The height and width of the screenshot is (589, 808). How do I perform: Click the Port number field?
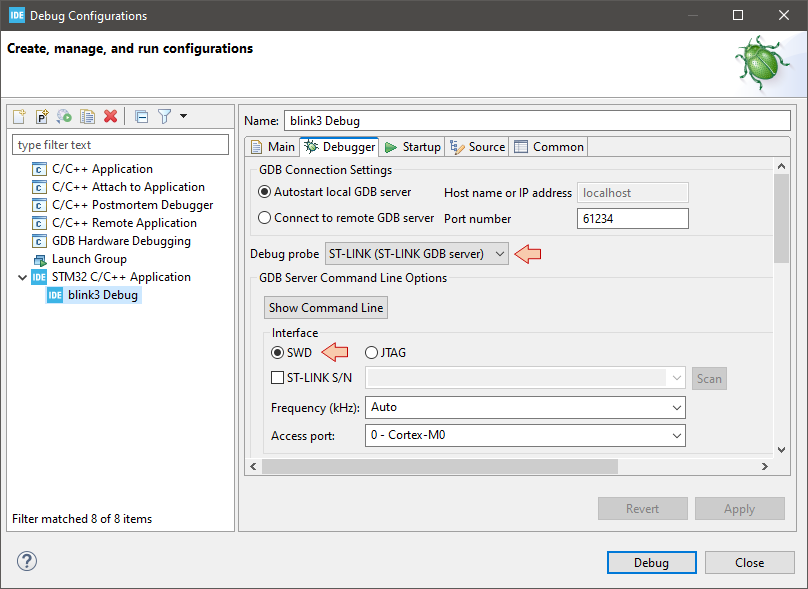[632, 218]
